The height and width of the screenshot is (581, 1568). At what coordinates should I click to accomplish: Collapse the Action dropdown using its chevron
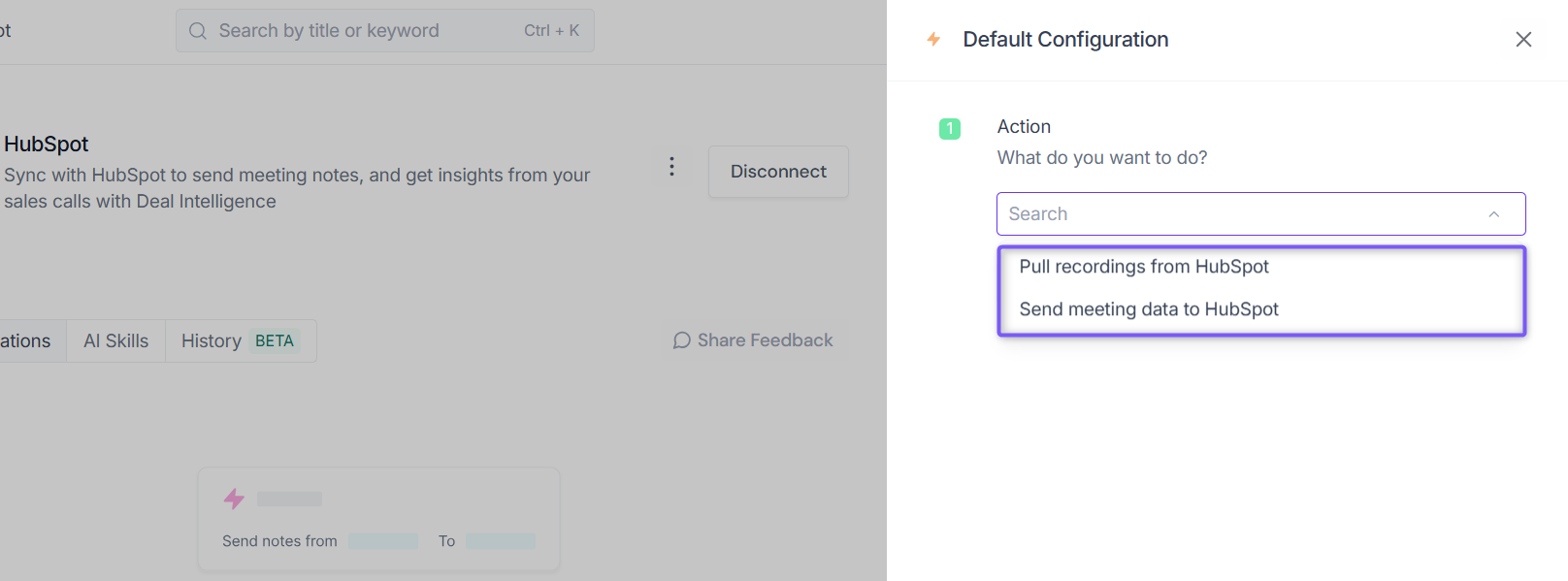(1494, 214)
